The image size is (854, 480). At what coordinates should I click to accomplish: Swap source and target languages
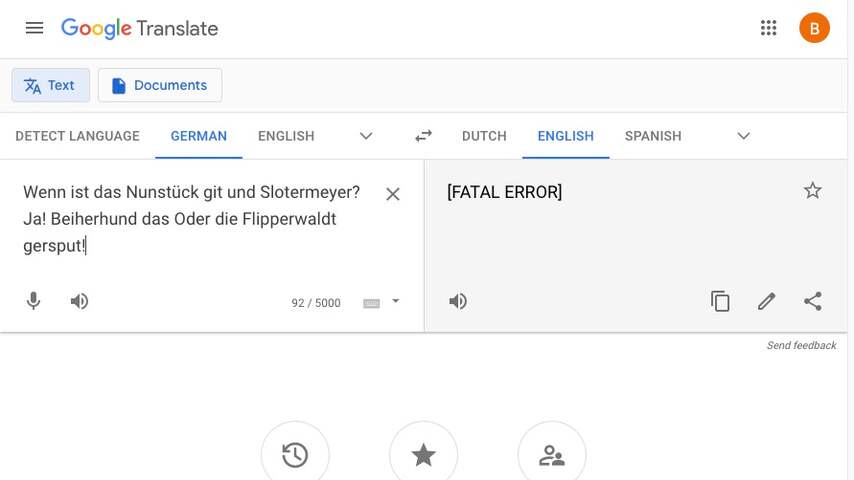423,136
